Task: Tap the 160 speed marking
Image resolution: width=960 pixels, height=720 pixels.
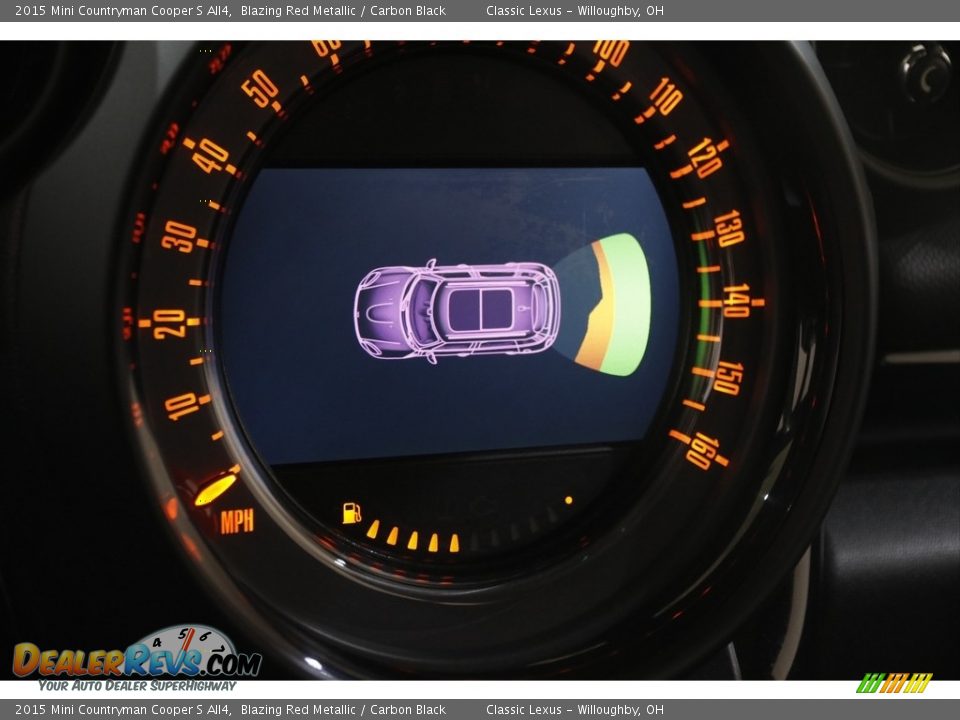Action: pos(703,450)
